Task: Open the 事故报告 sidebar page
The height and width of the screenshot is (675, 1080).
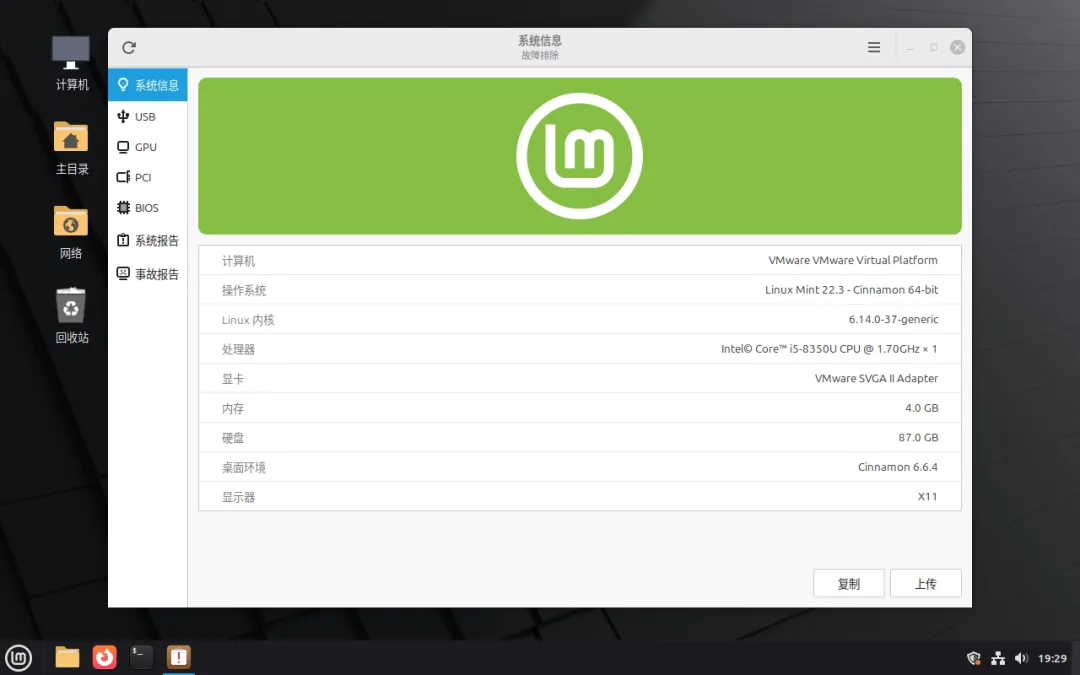Action: [147, 273]
